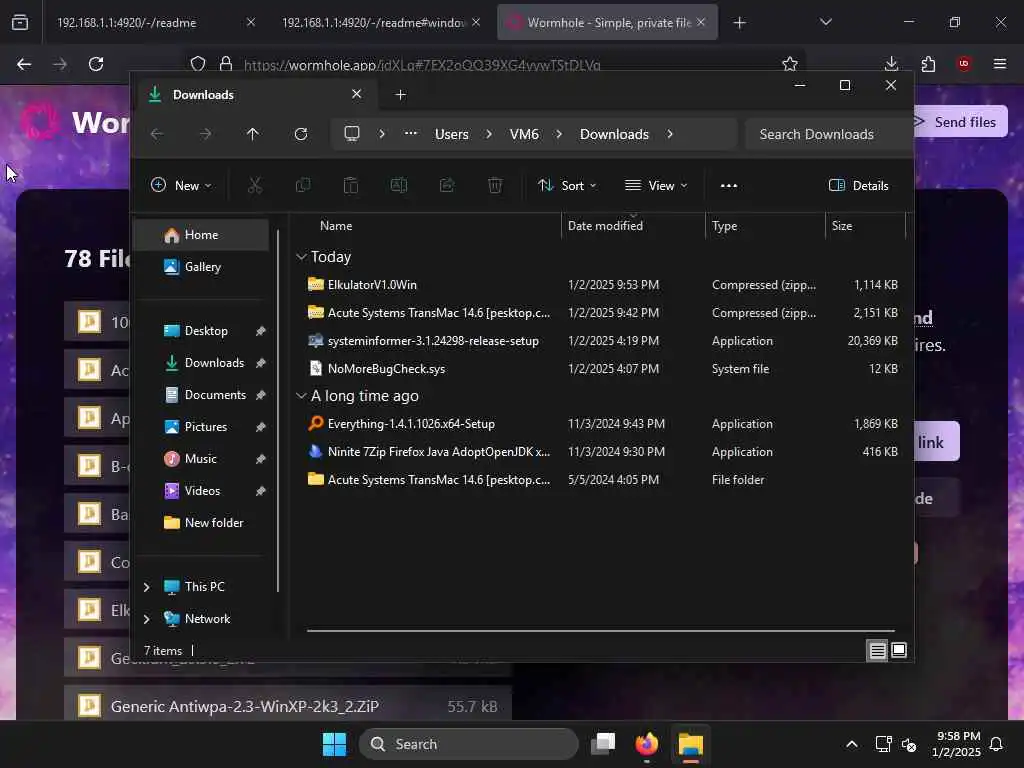Click Firefox icon in the taskbar
The height and width of the screenshot is (768, 1024).
[647, 744]
